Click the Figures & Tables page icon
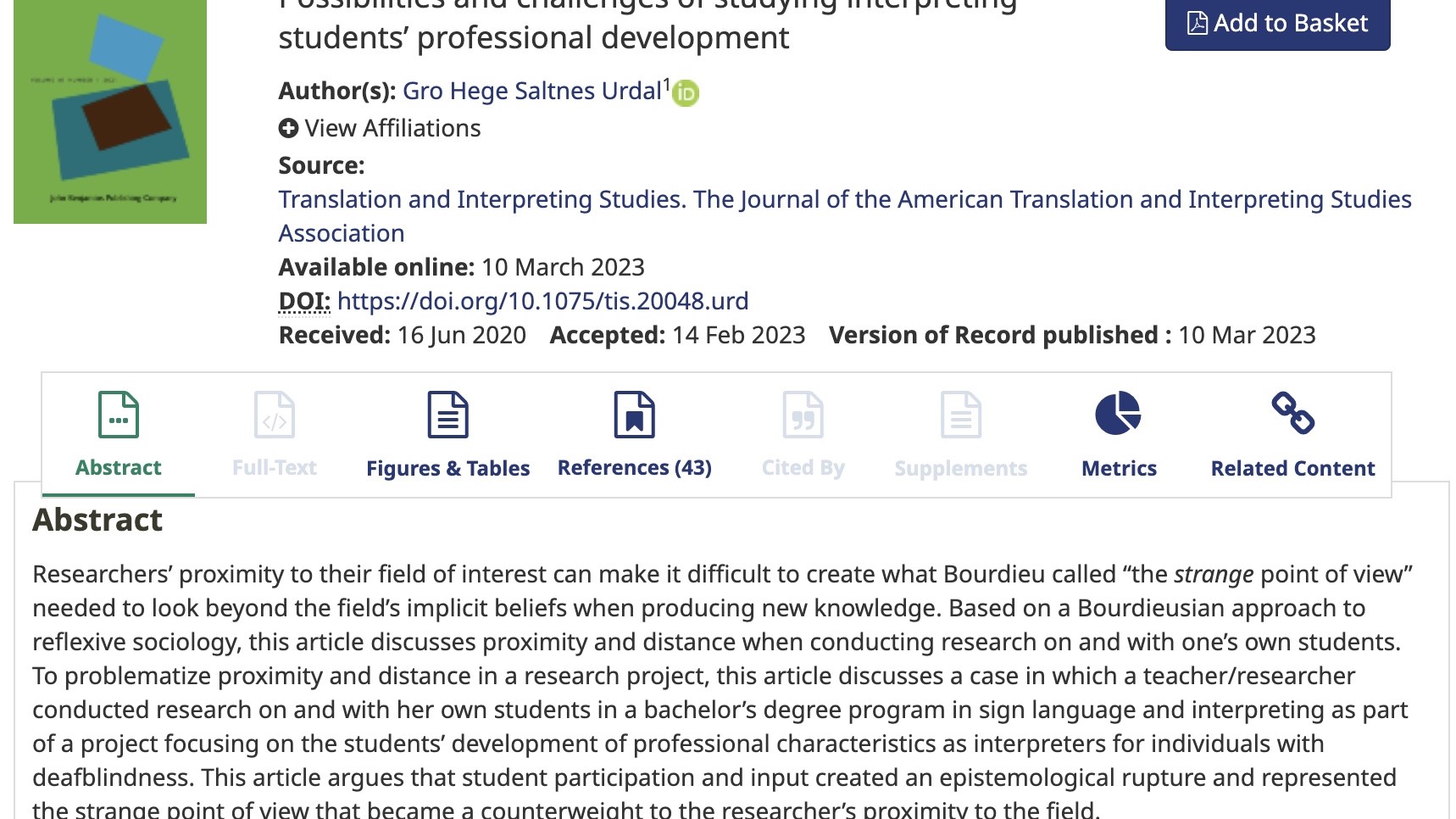1456x819 pixels. (x=447, y=415)
